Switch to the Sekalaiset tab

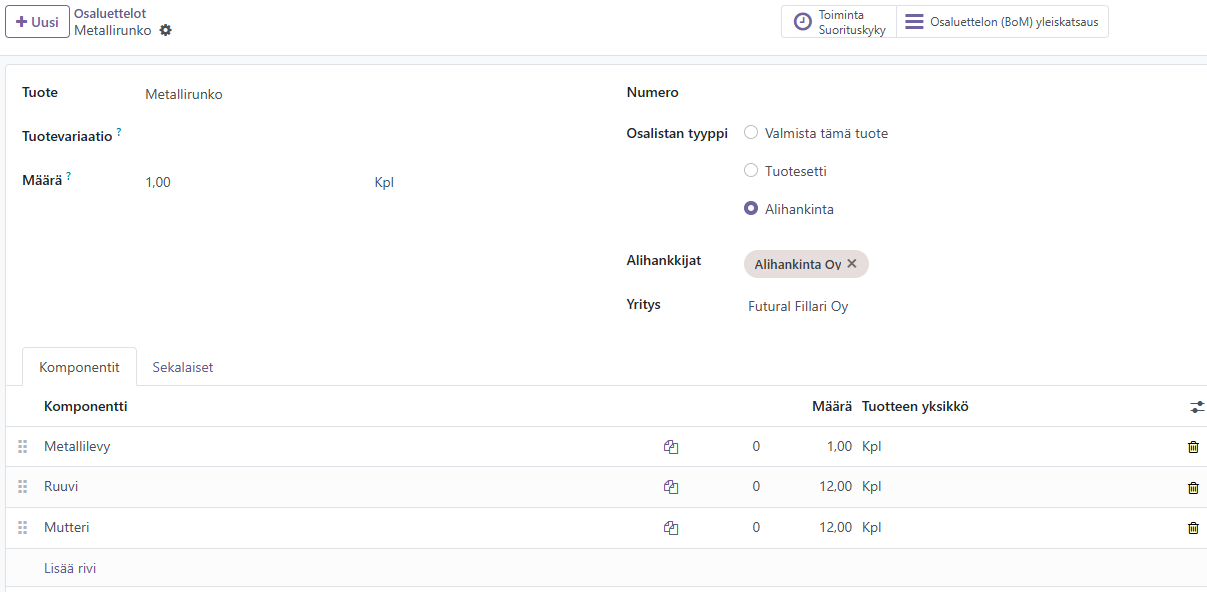182,367
